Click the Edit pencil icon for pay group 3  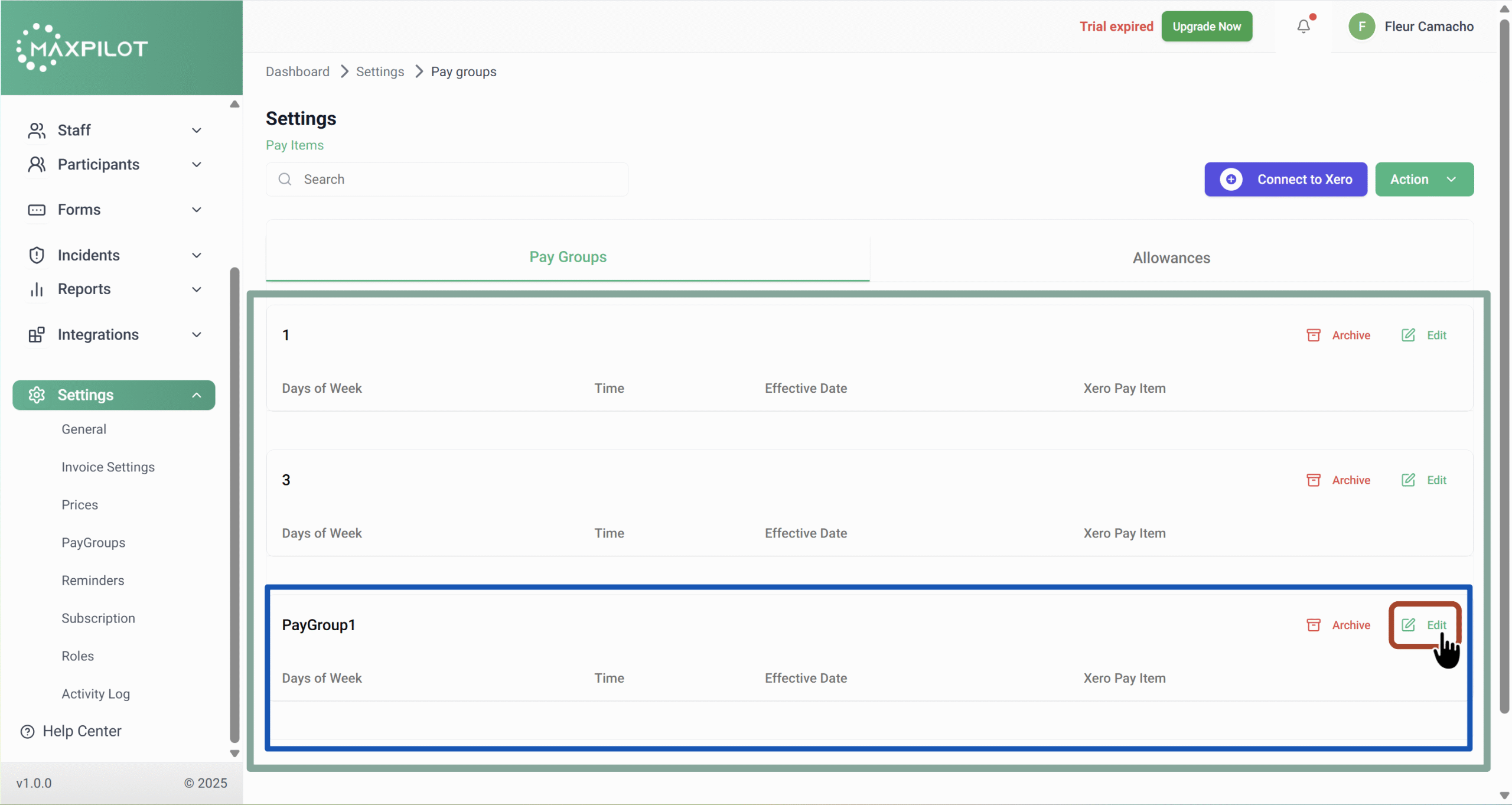(1409, 480)
